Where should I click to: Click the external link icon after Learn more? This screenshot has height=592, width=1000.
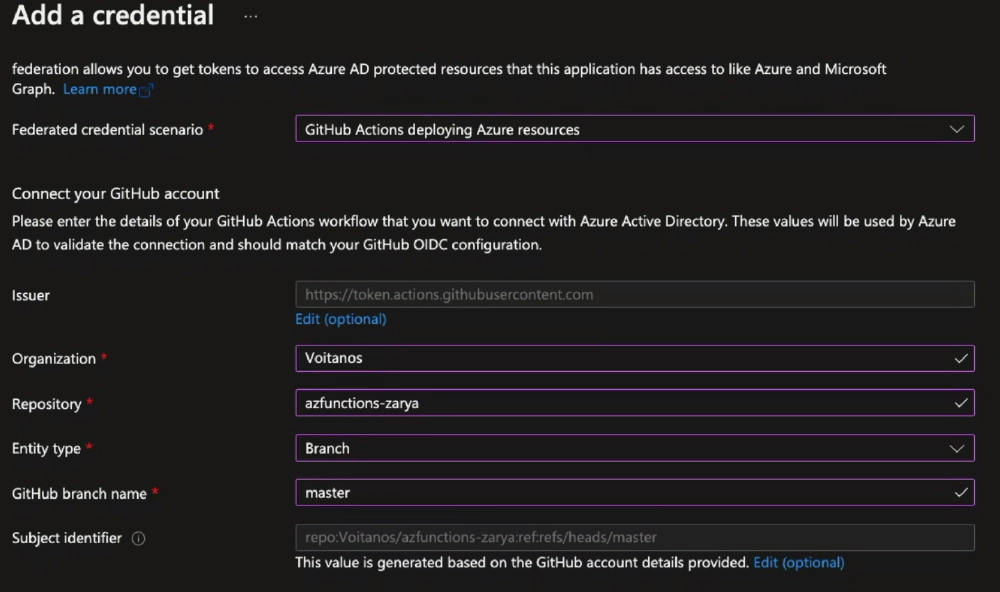point(147,90)
